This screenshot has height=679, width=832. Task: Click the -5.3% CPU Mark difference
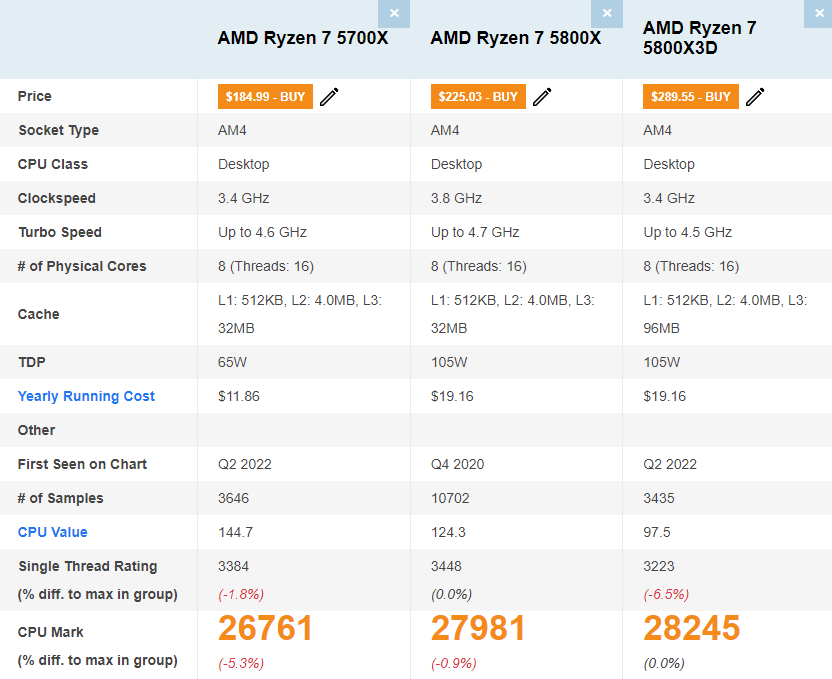pos(241,663)
